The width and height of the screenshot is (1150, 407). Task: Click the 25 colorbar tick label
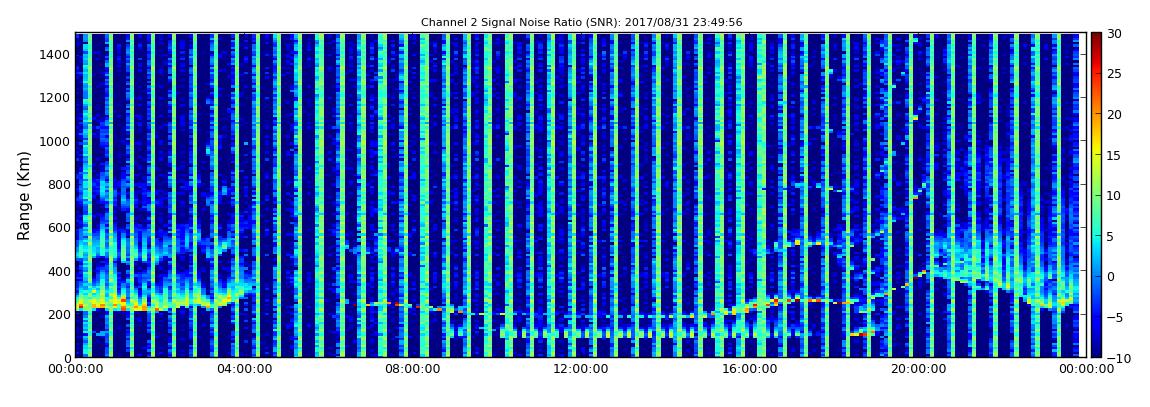(x=1114, y=73)
